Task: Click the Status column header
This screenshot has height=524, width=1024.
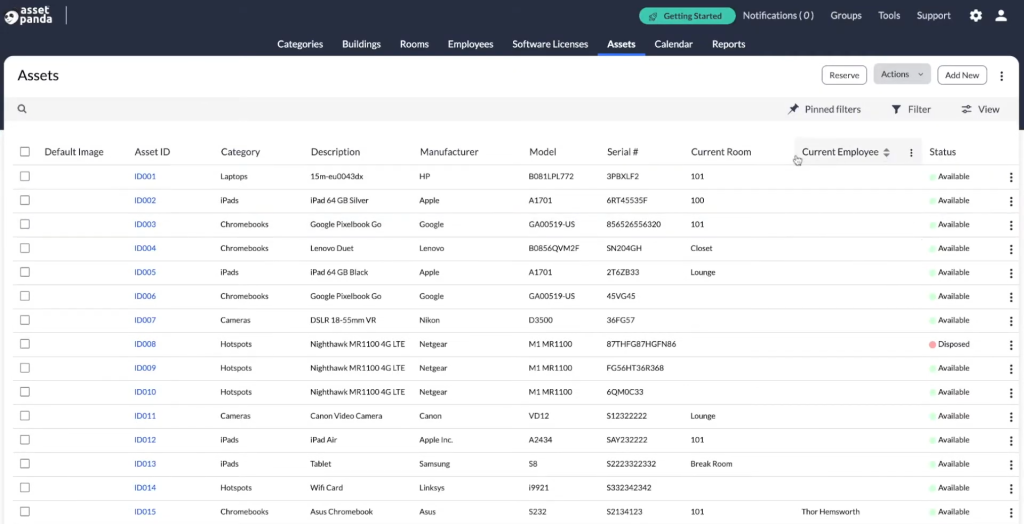Action: point(942,152)
